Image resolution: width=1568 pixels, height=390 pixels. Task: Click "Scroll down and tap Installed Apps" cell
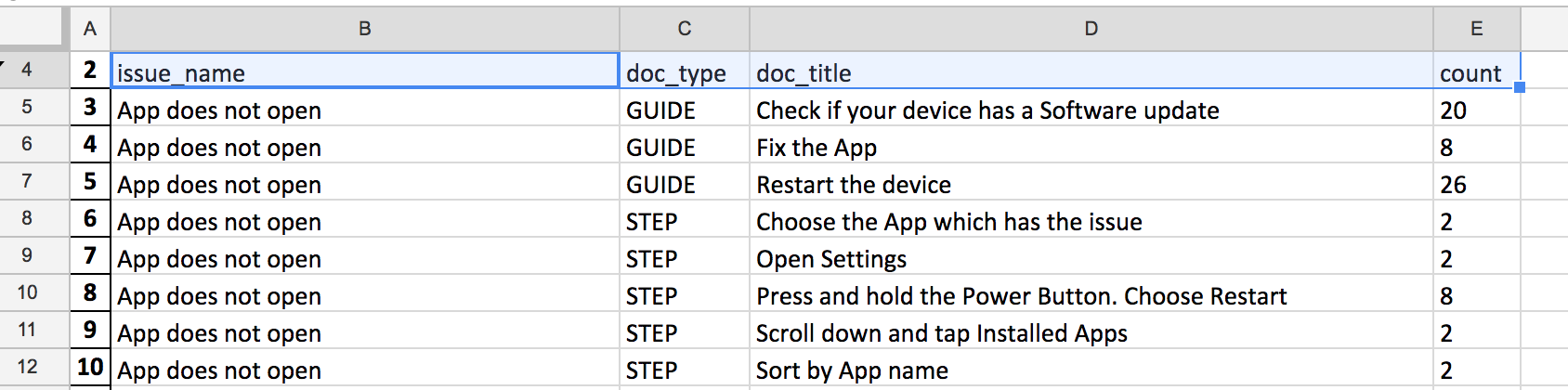[x=1091, y=332]
